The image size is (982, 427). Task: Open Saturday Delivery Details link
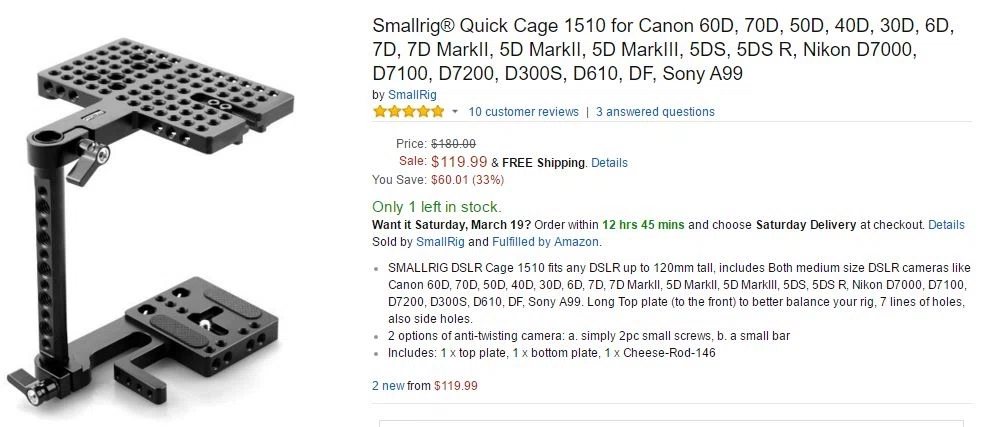pos(946,224)
